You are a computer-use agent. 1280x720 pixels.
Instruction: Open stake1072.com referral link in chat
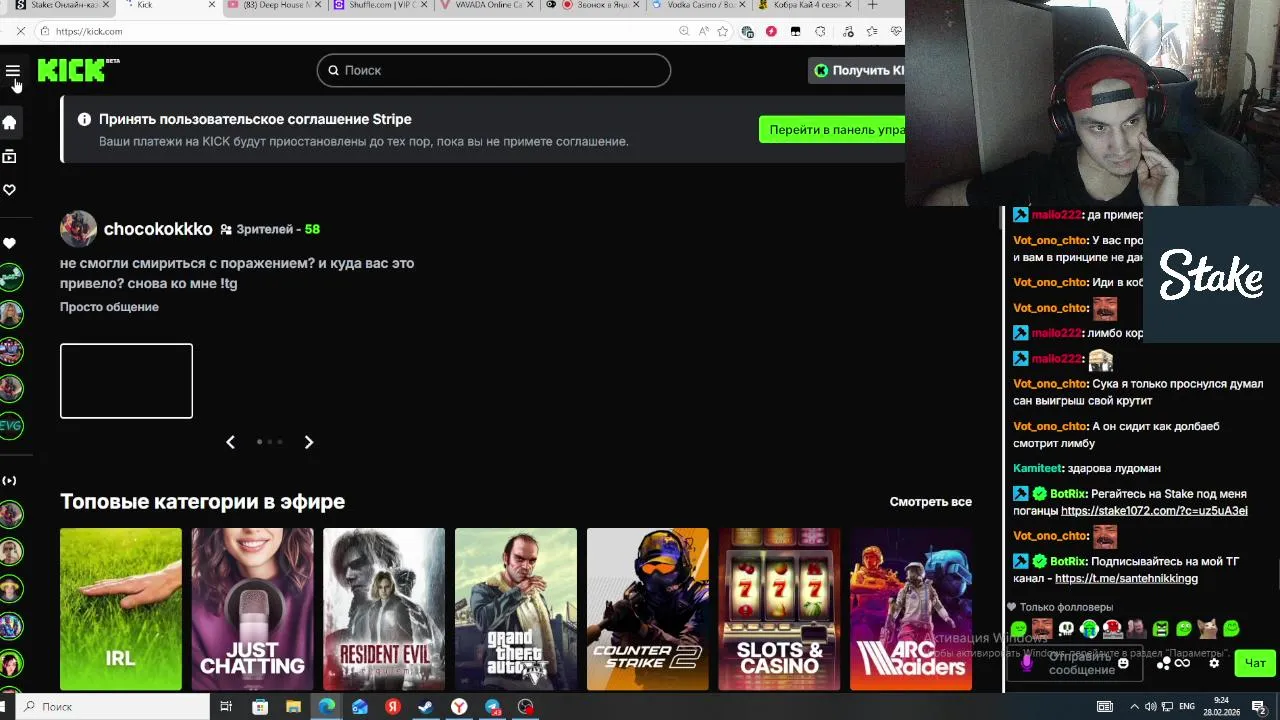tap(1154, 511)
